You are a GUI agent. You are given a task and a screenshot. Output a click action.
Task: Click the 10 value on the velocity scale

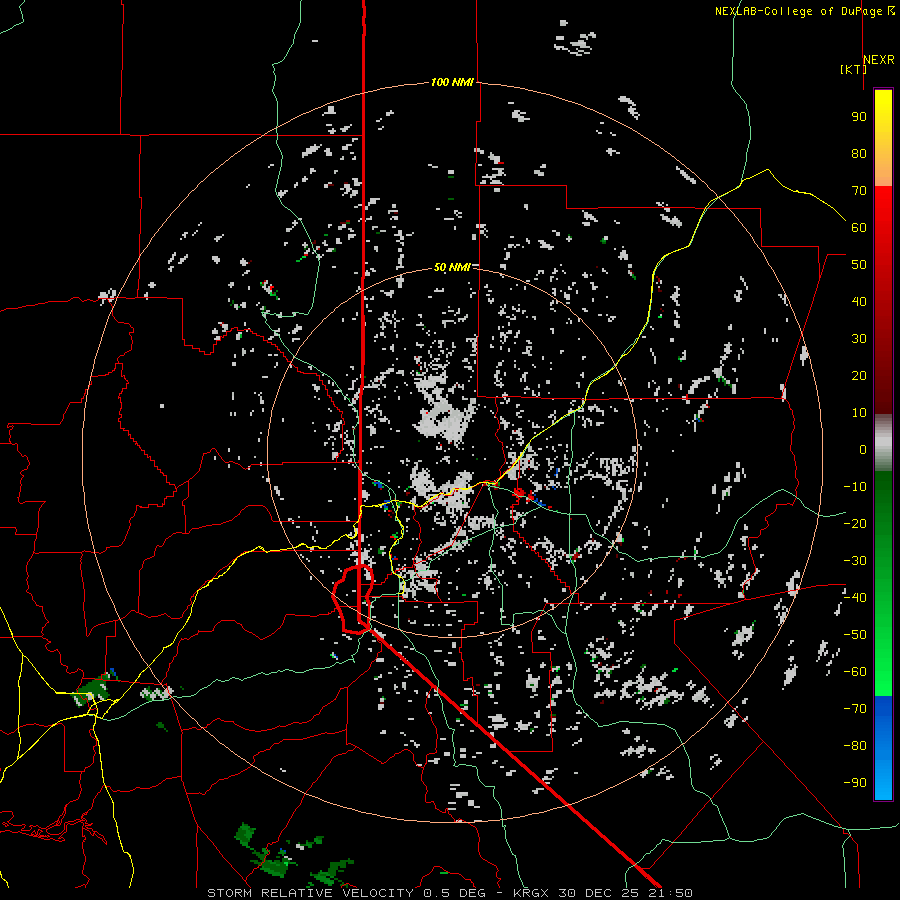859,413
